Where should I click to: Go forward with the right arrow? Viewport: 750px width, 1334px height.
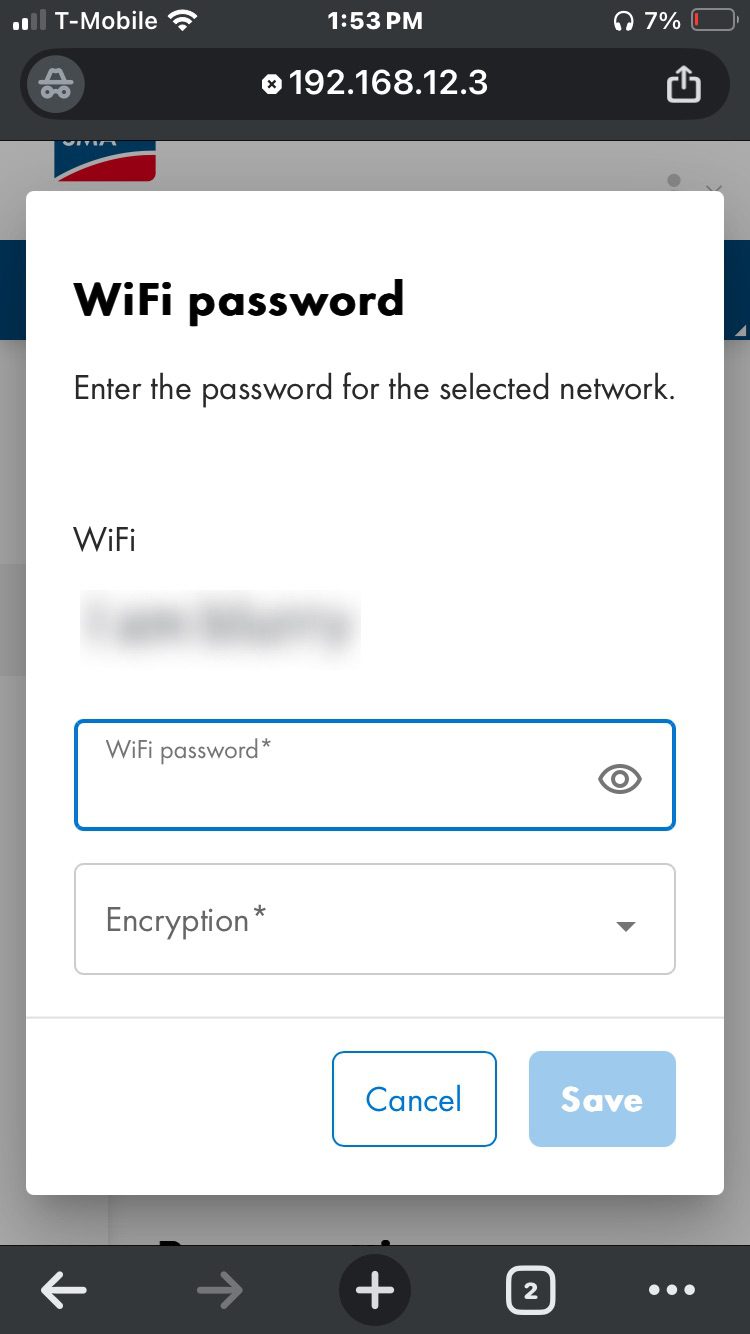pyautogui.click(x=220, y=1291)
